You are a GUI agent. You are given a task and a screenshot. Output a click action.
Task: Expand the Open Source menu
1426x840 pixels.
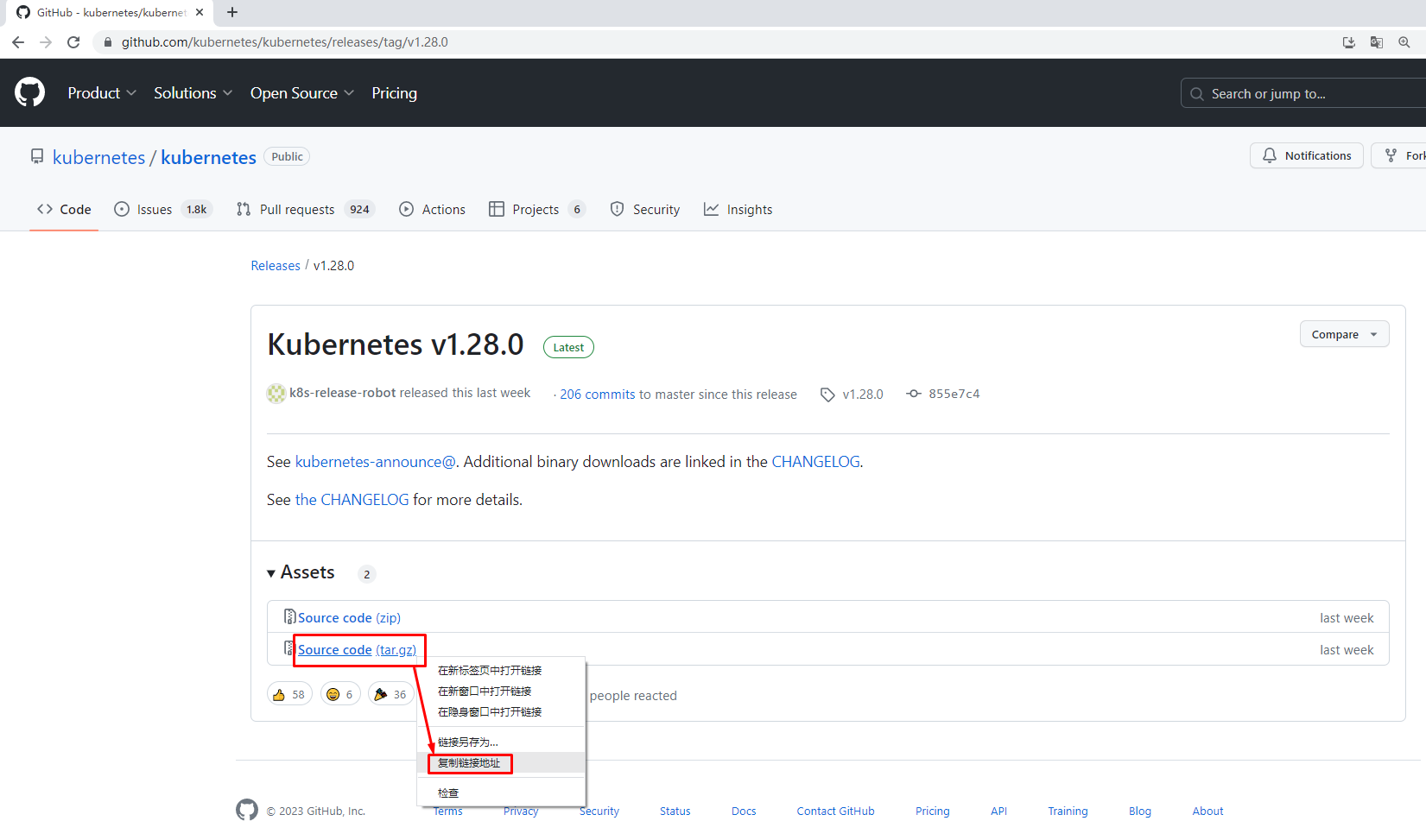[x=302, y=93]
